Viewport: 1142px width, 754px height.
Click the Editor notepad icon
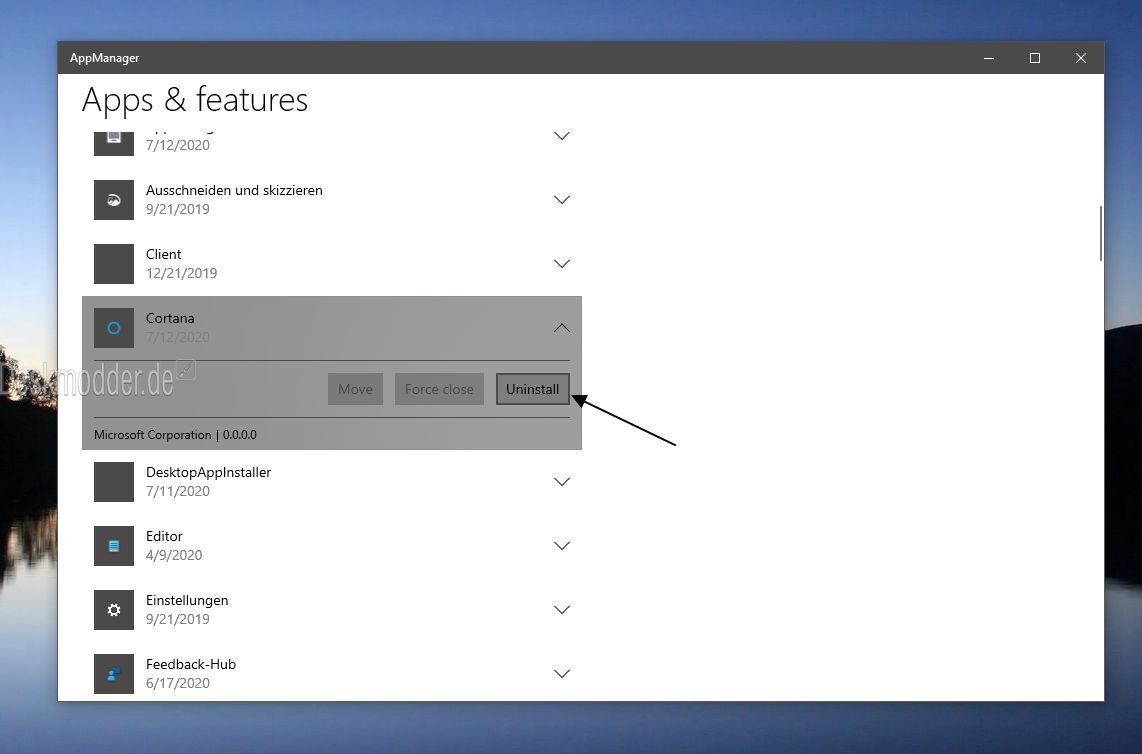pos(114,546)
